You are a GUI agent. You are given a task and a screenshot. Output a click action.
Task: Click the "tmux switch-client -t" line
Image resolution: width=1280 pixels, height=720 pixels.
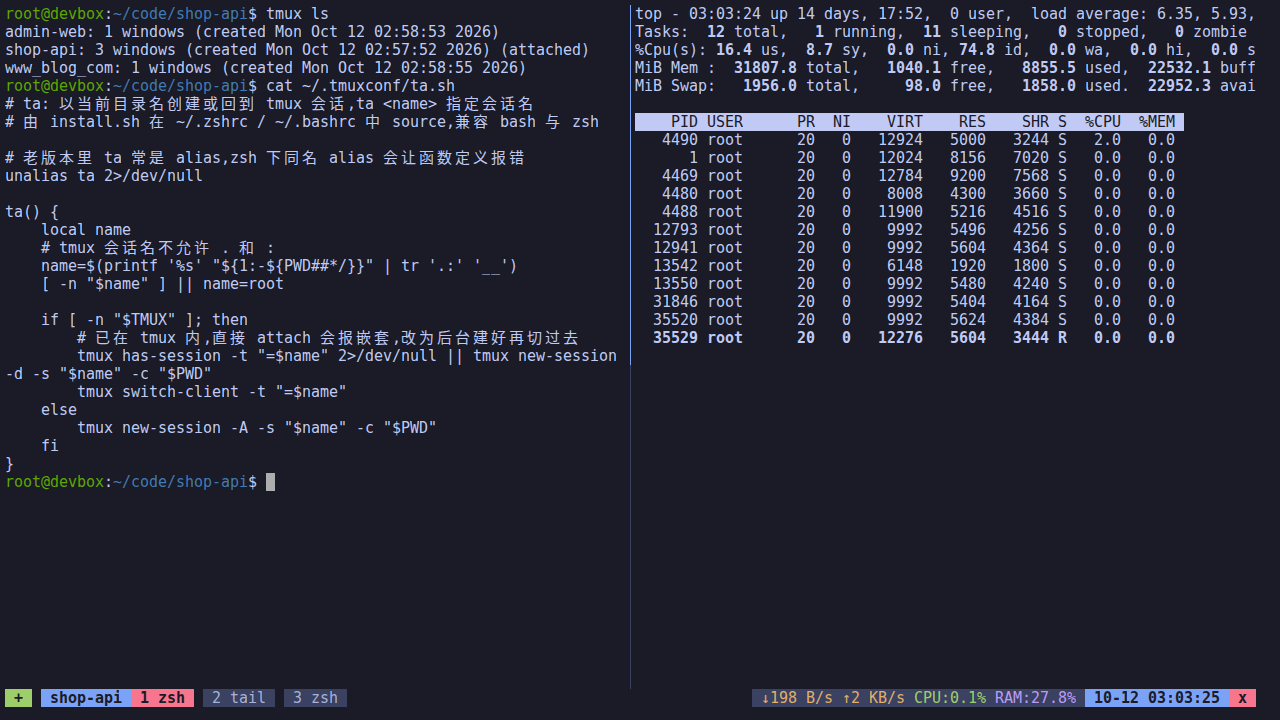212,392
